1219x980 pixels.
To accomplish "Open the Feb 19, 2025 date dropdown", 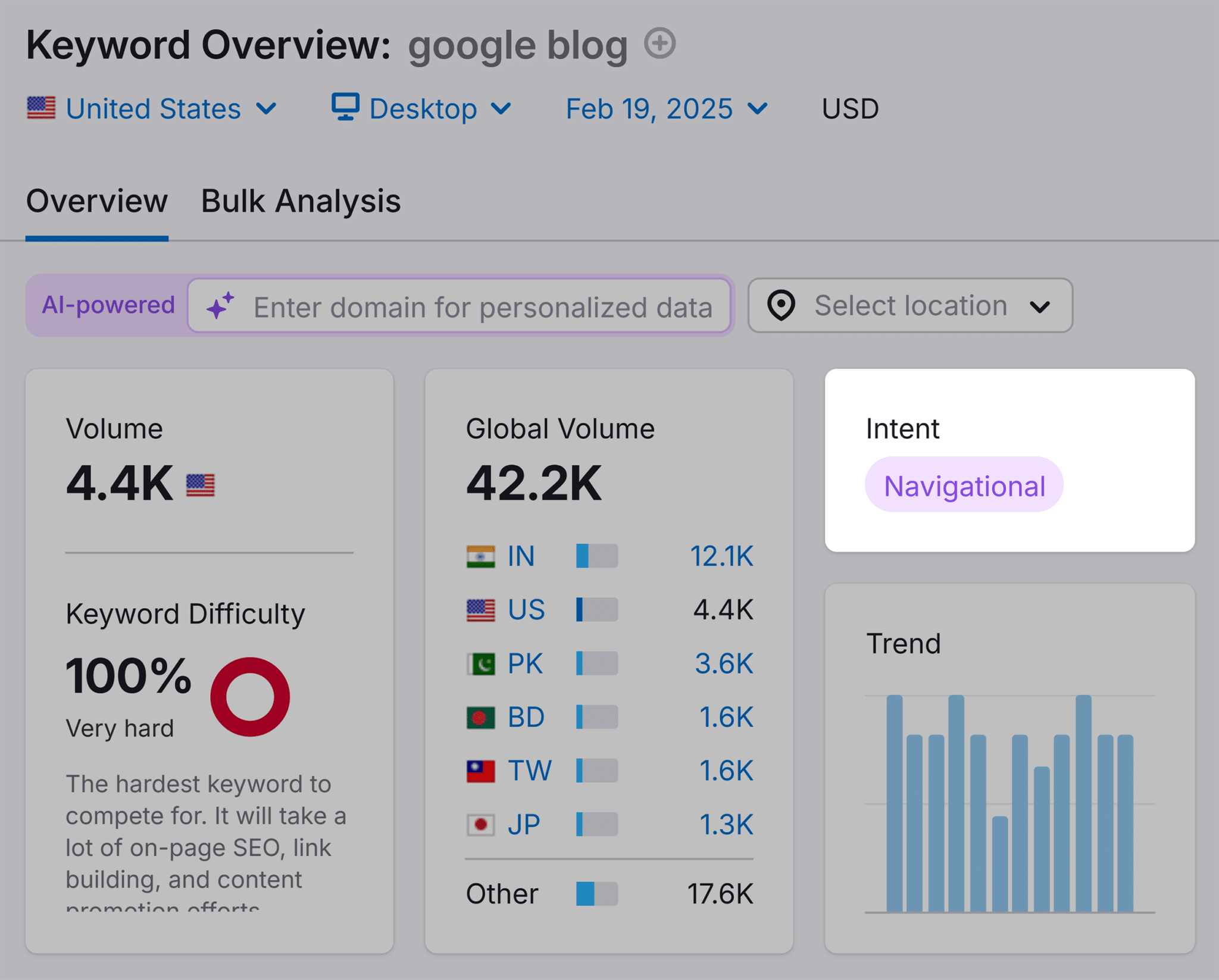I will point(667,109).
